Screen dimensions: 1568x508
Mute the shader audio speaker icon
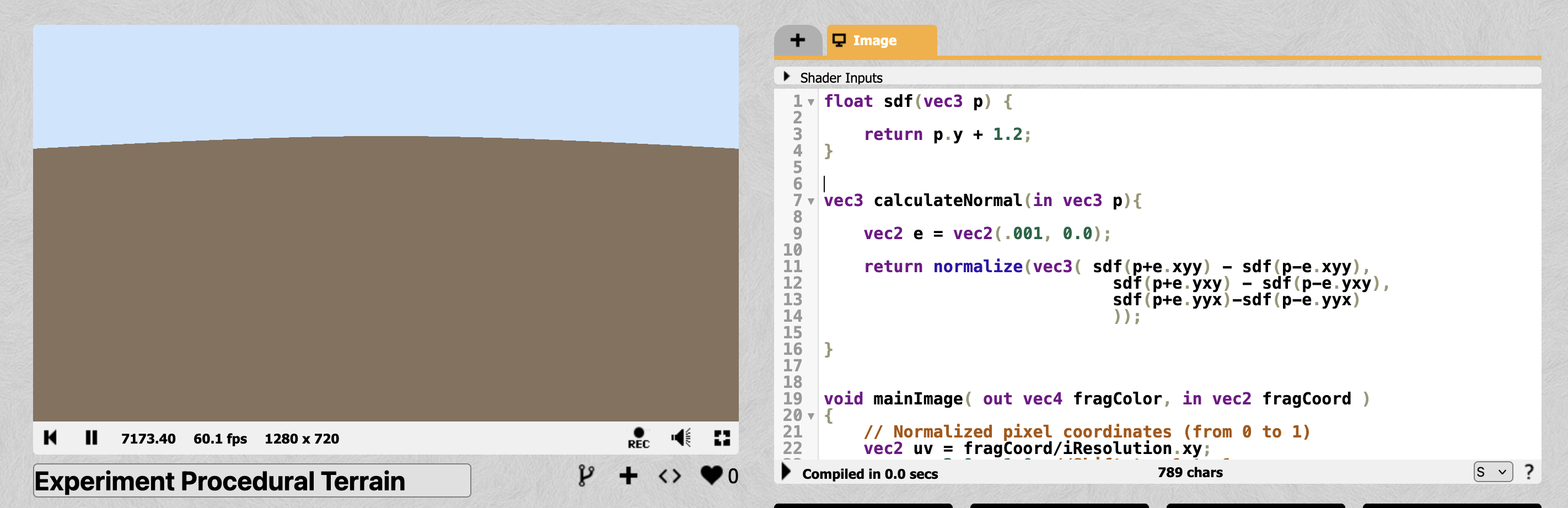680,437
